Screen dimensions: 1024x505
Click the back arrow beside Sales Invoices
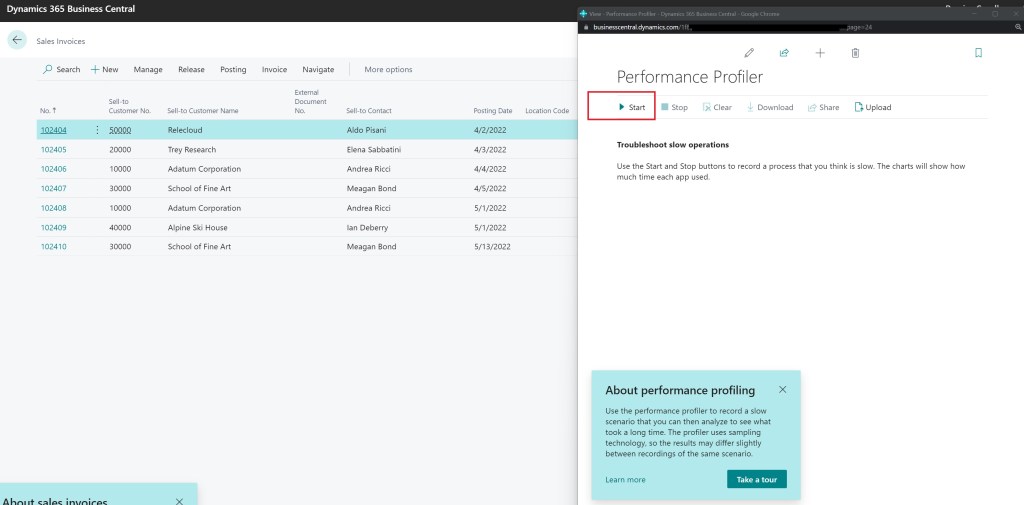(17, 41)
